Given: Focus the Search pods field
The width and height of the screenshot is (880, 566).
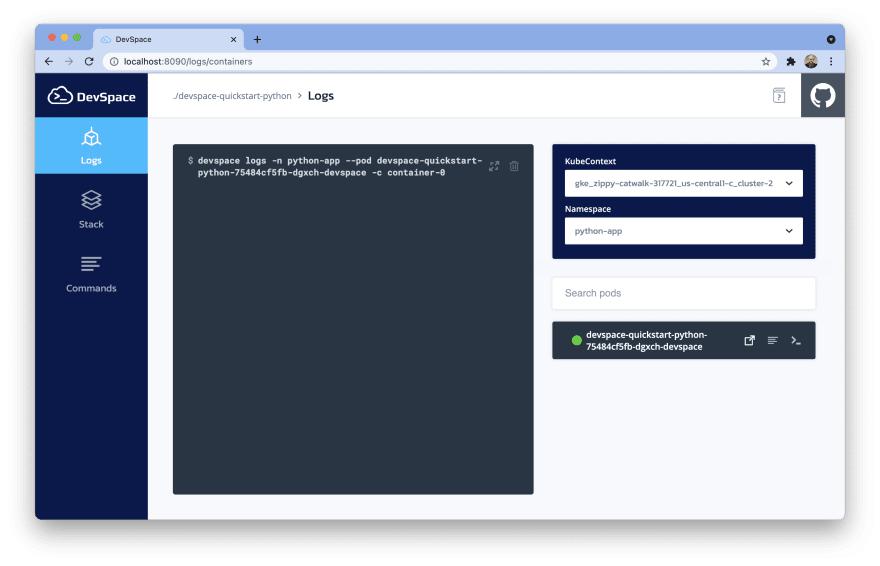Looking at the screenshot, I should pos(684,293).
